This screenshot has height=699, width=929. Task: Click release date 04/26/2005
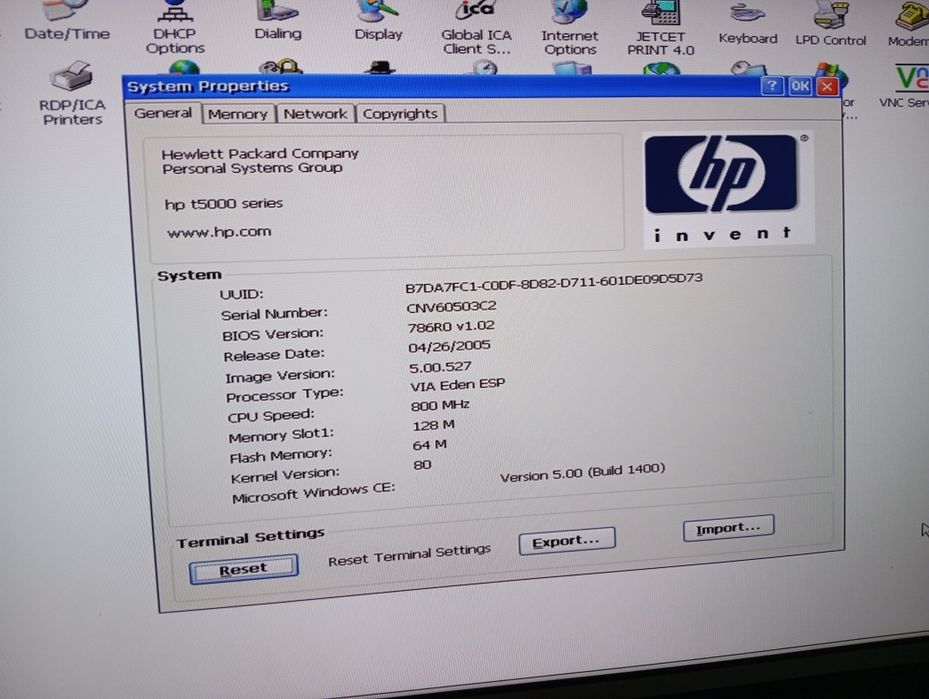pos(449,346)
